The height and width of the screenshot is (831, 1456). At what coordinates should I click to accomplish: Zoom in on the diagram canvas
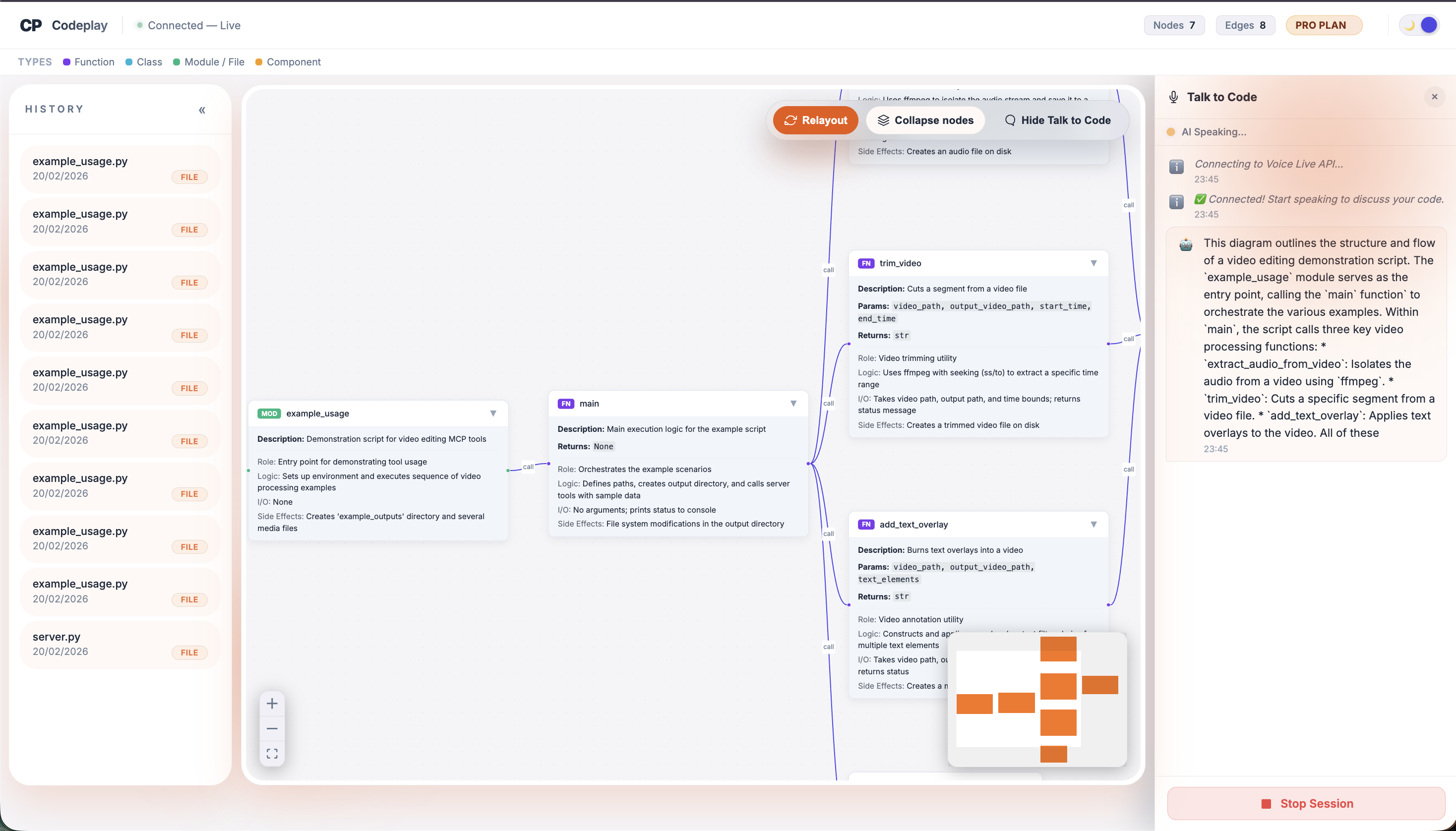pos(273,703)
